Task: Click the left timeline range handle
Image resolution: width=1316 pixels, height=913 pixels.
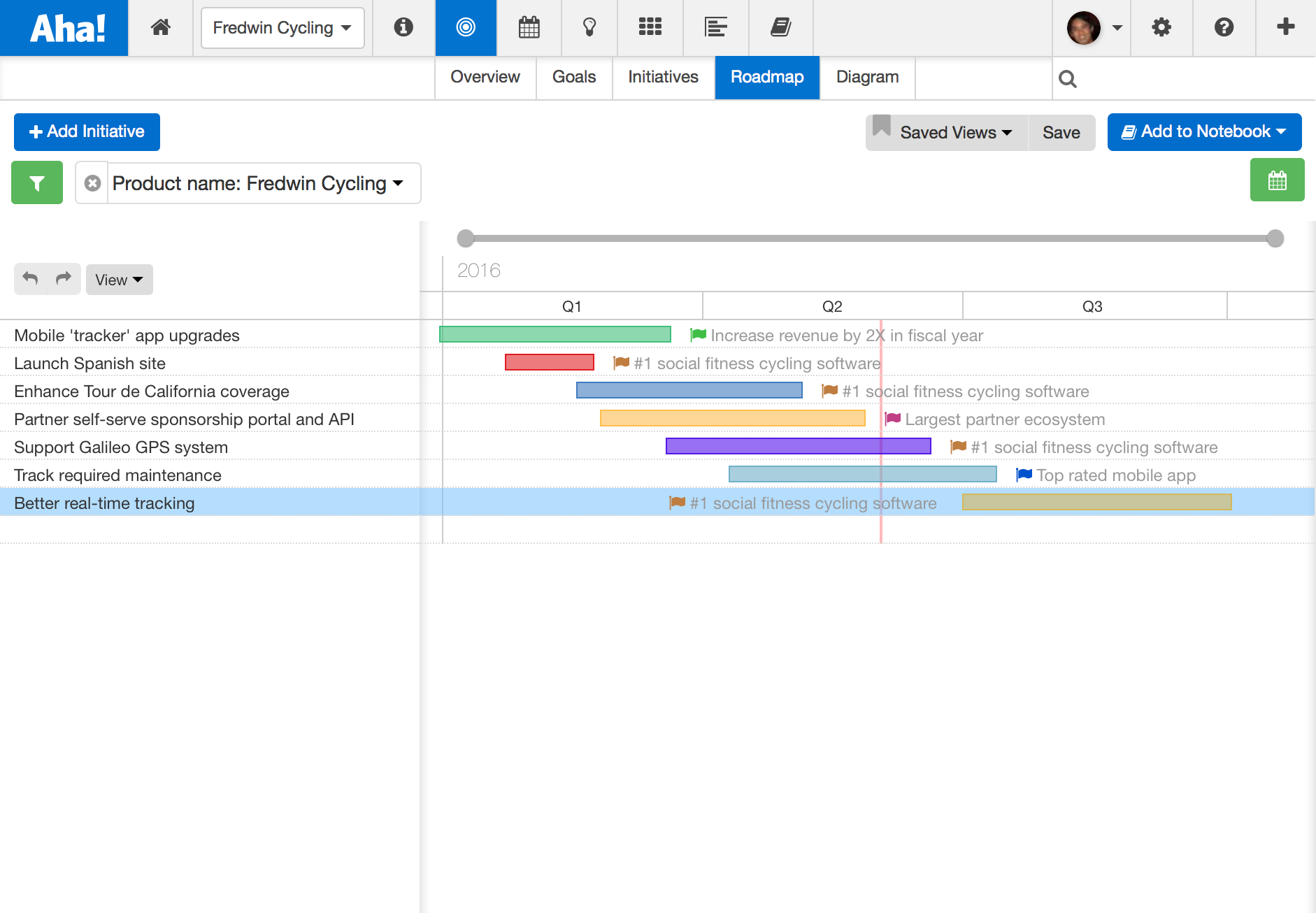Action: click(466, 238)
